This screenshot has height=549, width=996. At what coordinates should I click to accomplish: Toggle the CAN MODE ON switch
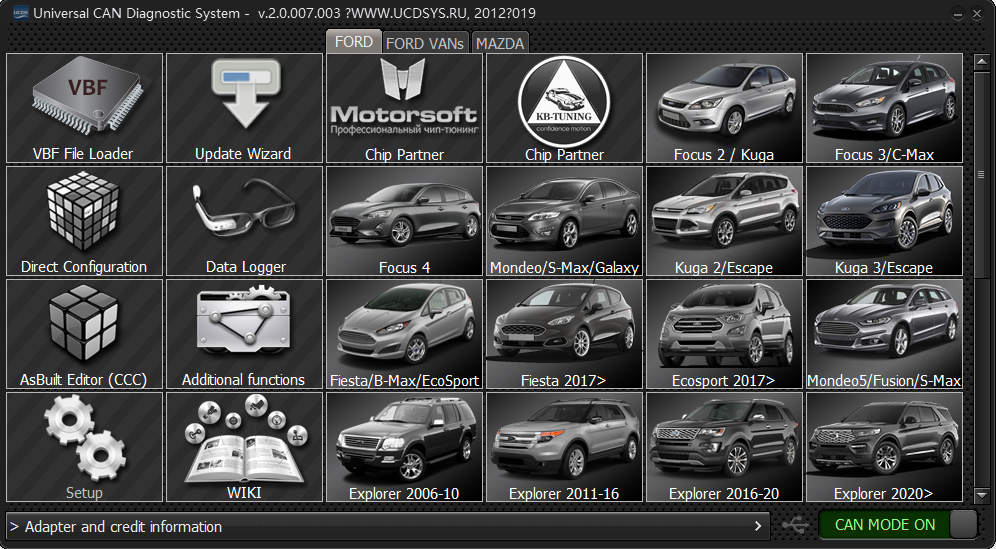tap(898, 525)
